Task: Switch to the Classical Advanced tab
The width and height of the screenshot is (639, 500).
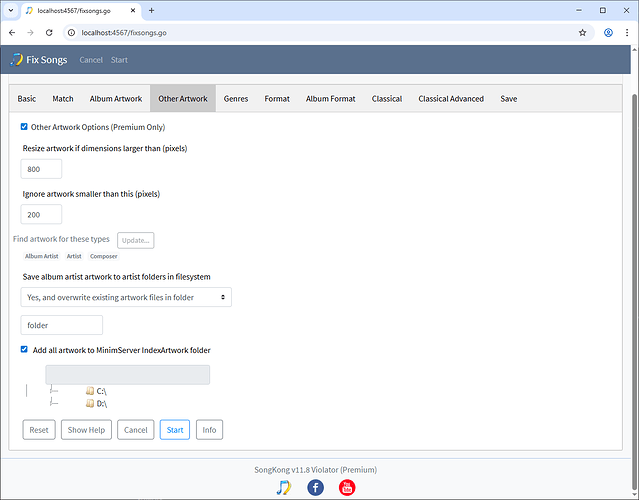Action: [x=451, y=99]
